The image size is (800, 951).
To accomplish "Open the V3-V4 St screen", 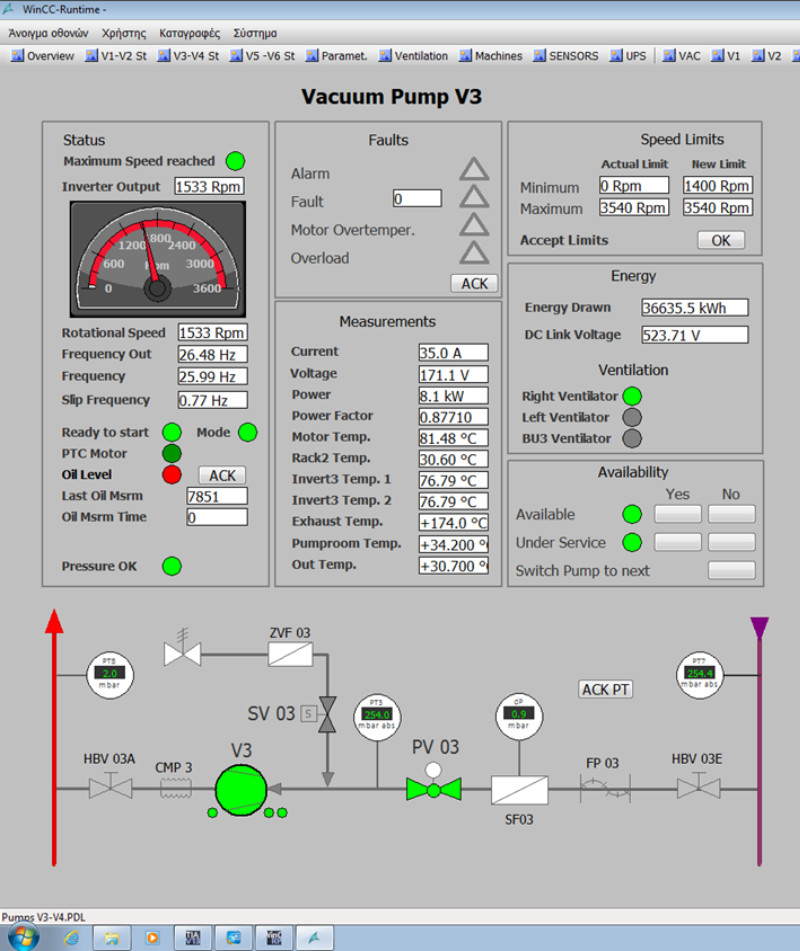I will click(x=188, y=56).
